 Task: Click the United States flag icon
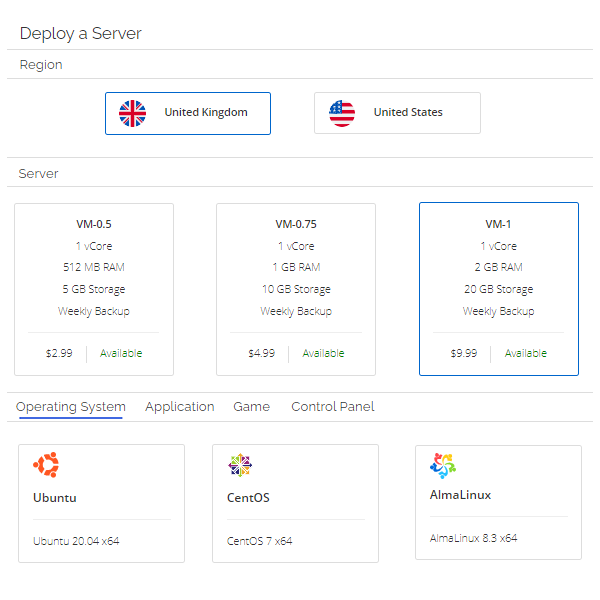click(x=342, y=113)
